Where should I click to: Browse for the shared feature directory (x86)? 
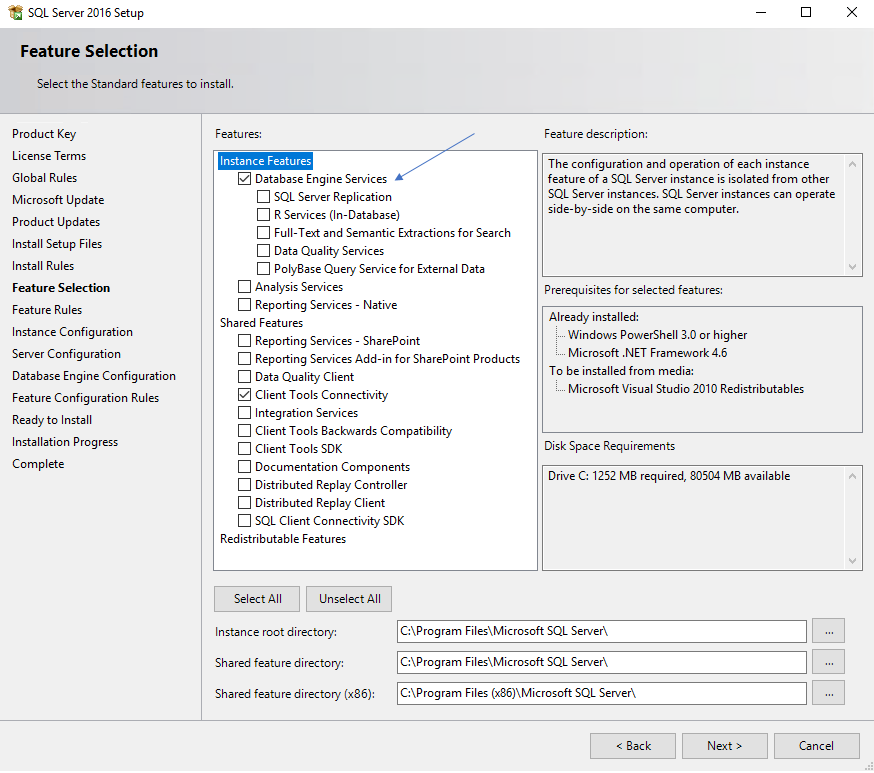(x=828, y=693)
